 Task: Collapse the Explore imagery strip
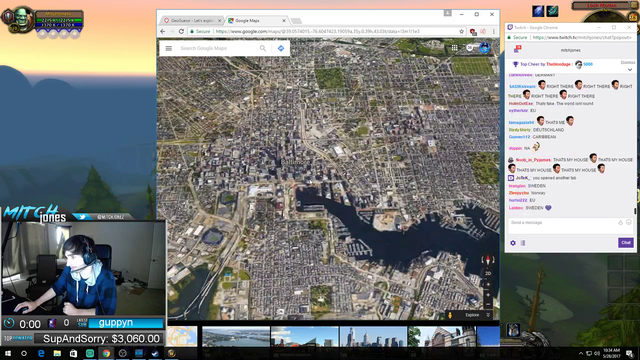pos(488,315)
